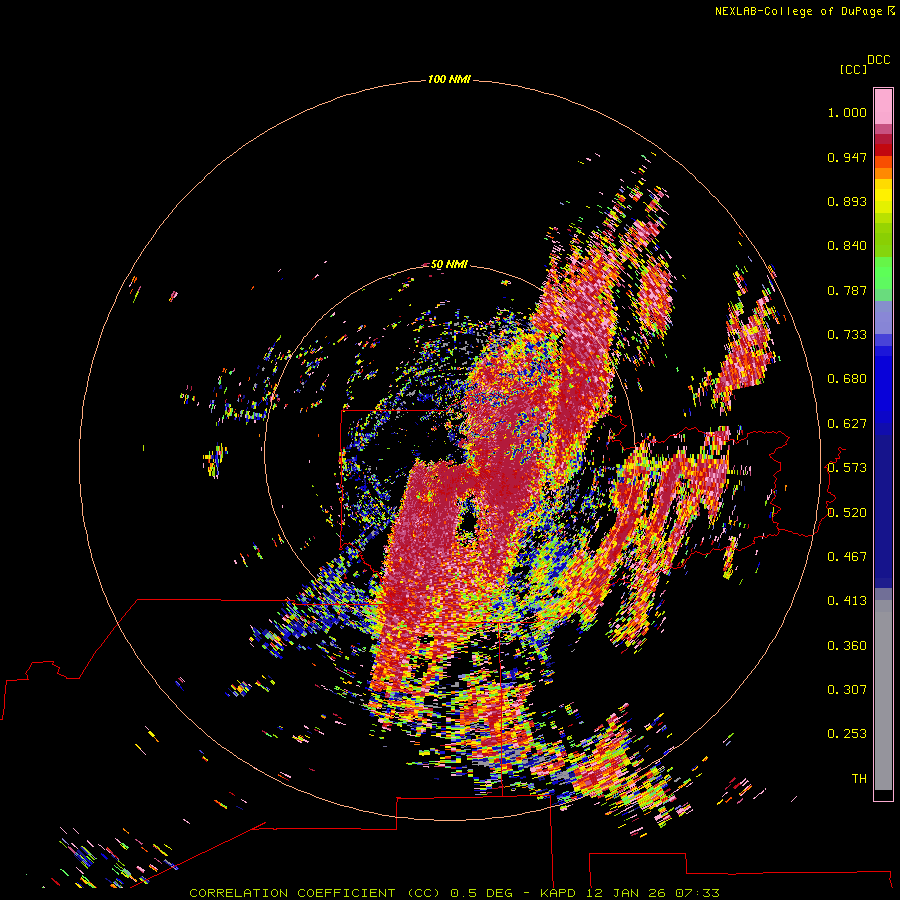Click the 0.467 scale value
Image resolution: width=900 pixels, height=900 pixels.
click(847, 556)
